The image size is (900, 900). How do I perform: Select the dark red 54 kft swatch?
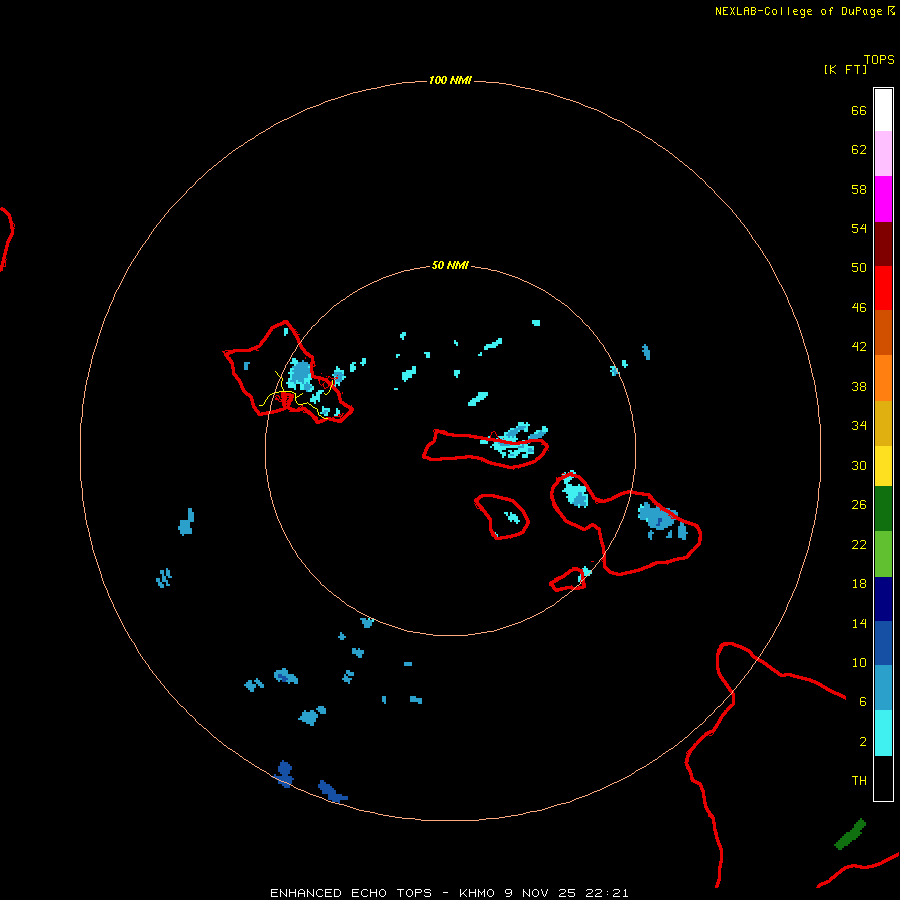(x=883, y=244)
